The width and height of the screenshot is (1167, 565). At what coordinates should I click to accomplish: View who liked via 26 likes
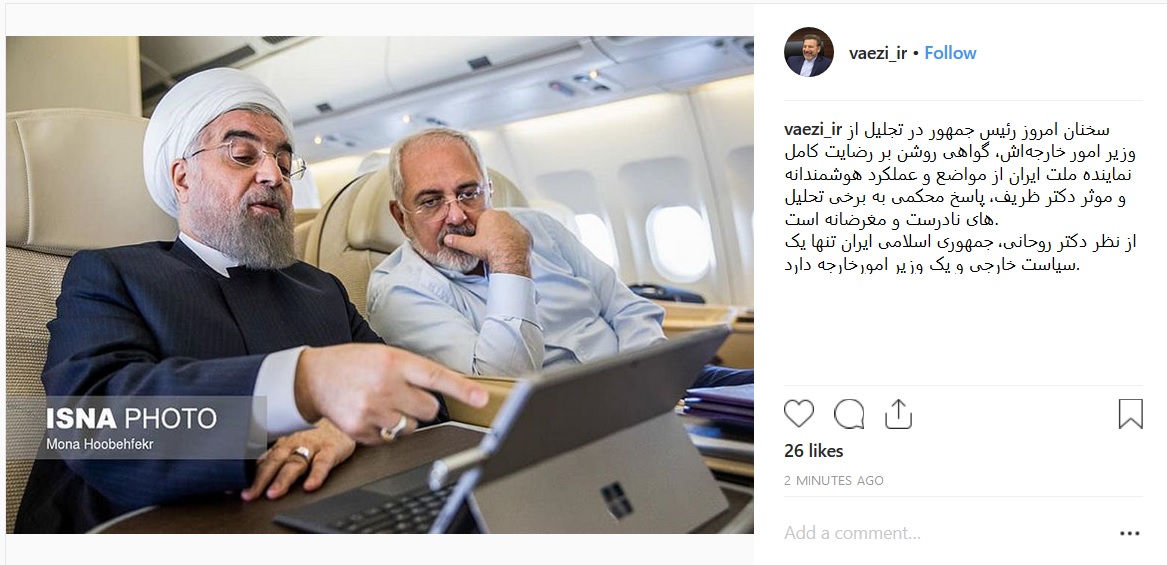pos(813,451)
